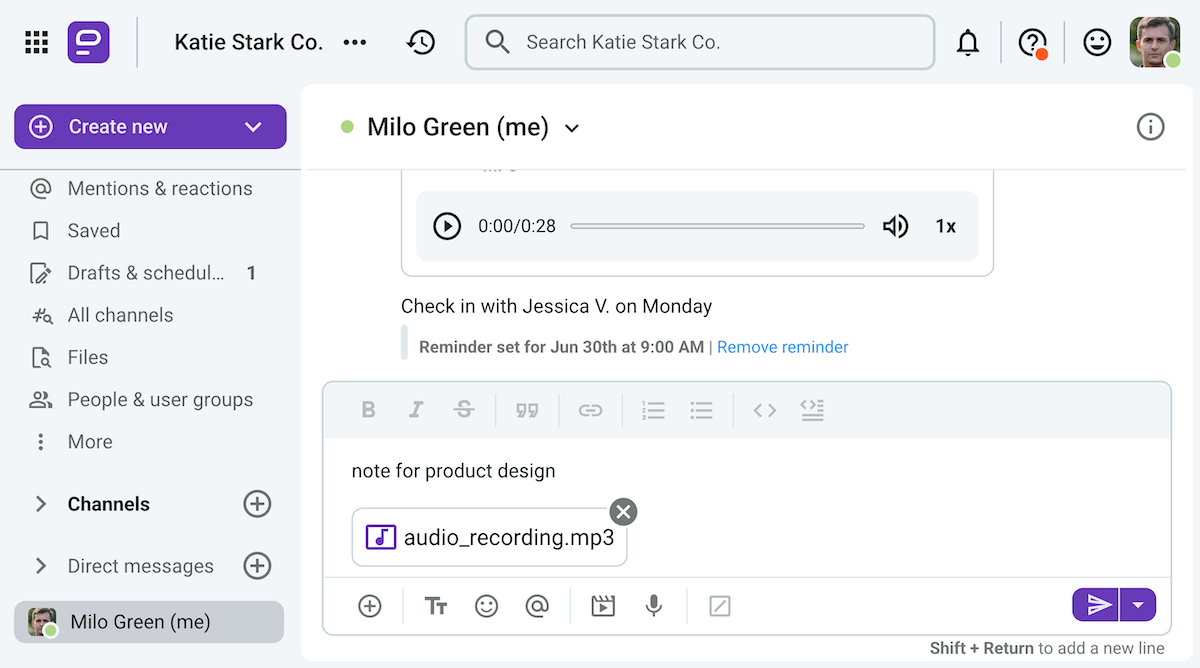Image resolution: width=1200 pixels, height=668 pixels.
Task: Change the 1x playback speed
Action: (x=945, y=226)
